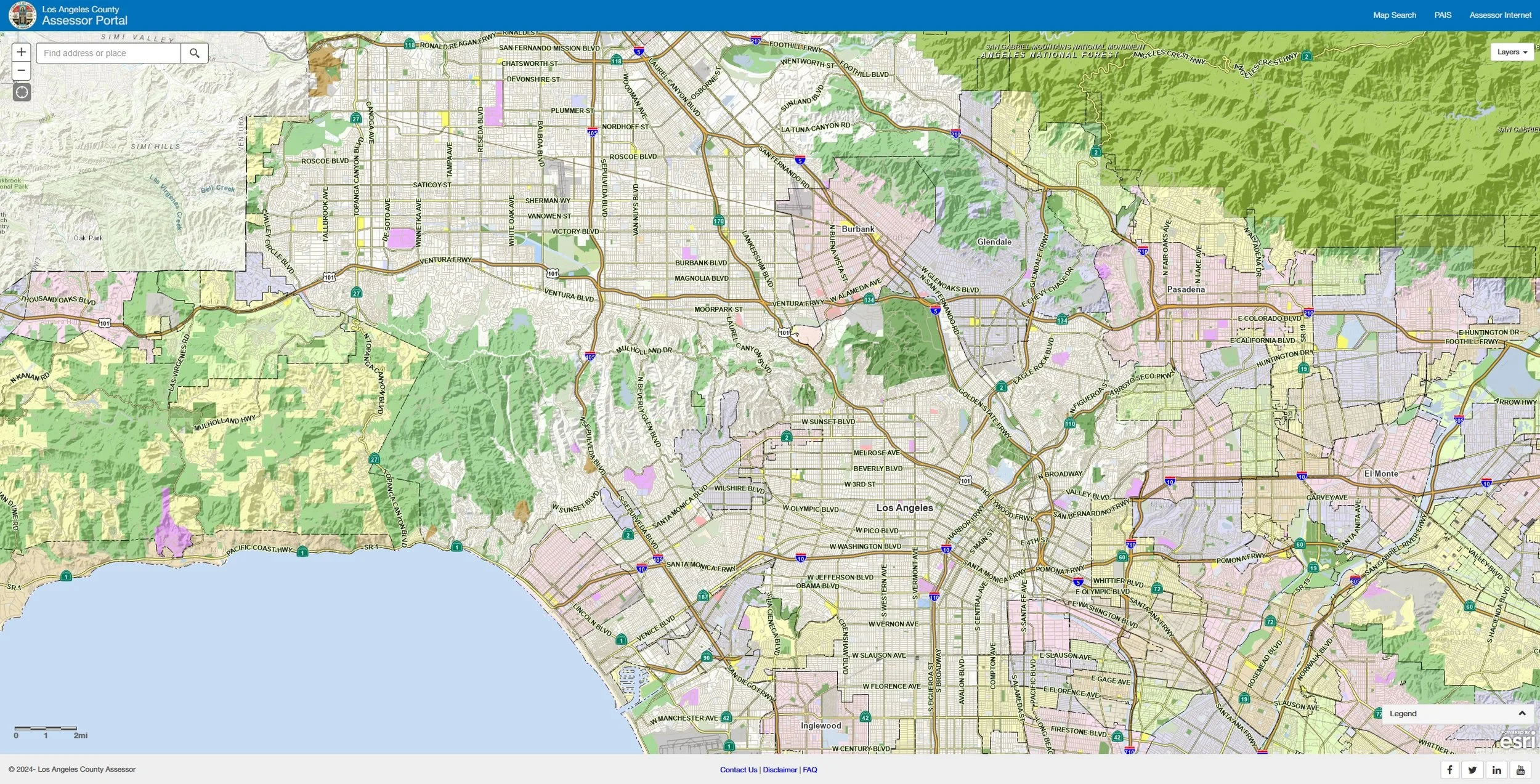The height and width of the screenshot is (784, 1540).
Task: Open the Map Search menu item
Action: point(1394,15)
